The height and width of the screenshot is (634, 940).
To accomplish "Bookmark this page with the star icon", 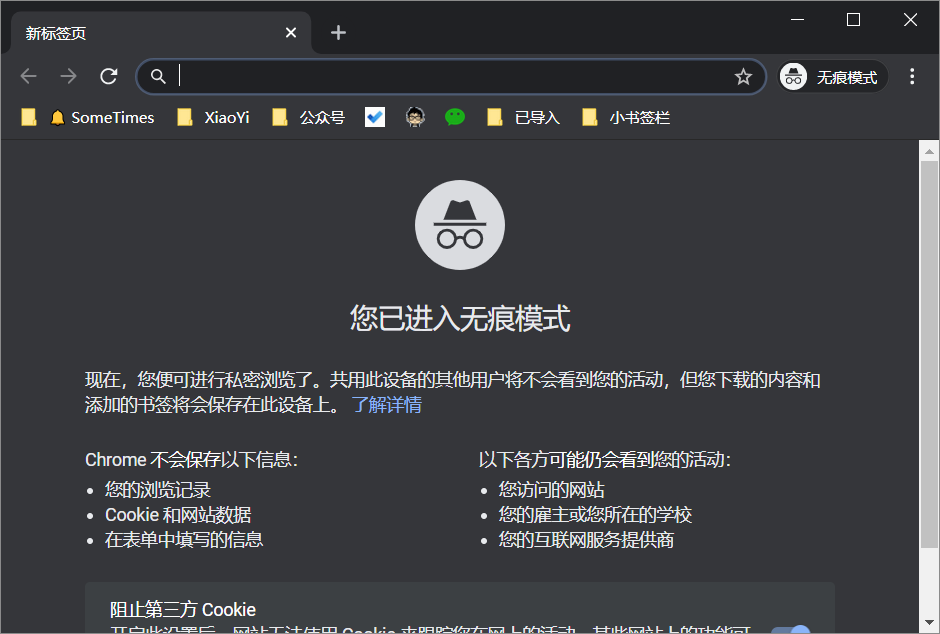I will (x=743, y=77).
